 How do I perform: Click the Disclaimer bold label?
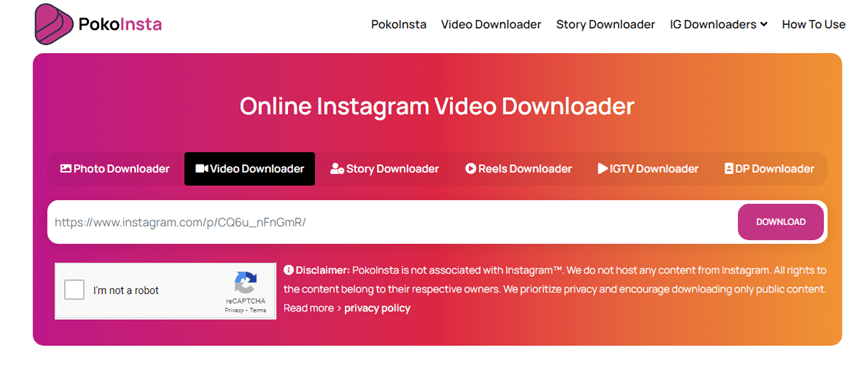(323, 270)
